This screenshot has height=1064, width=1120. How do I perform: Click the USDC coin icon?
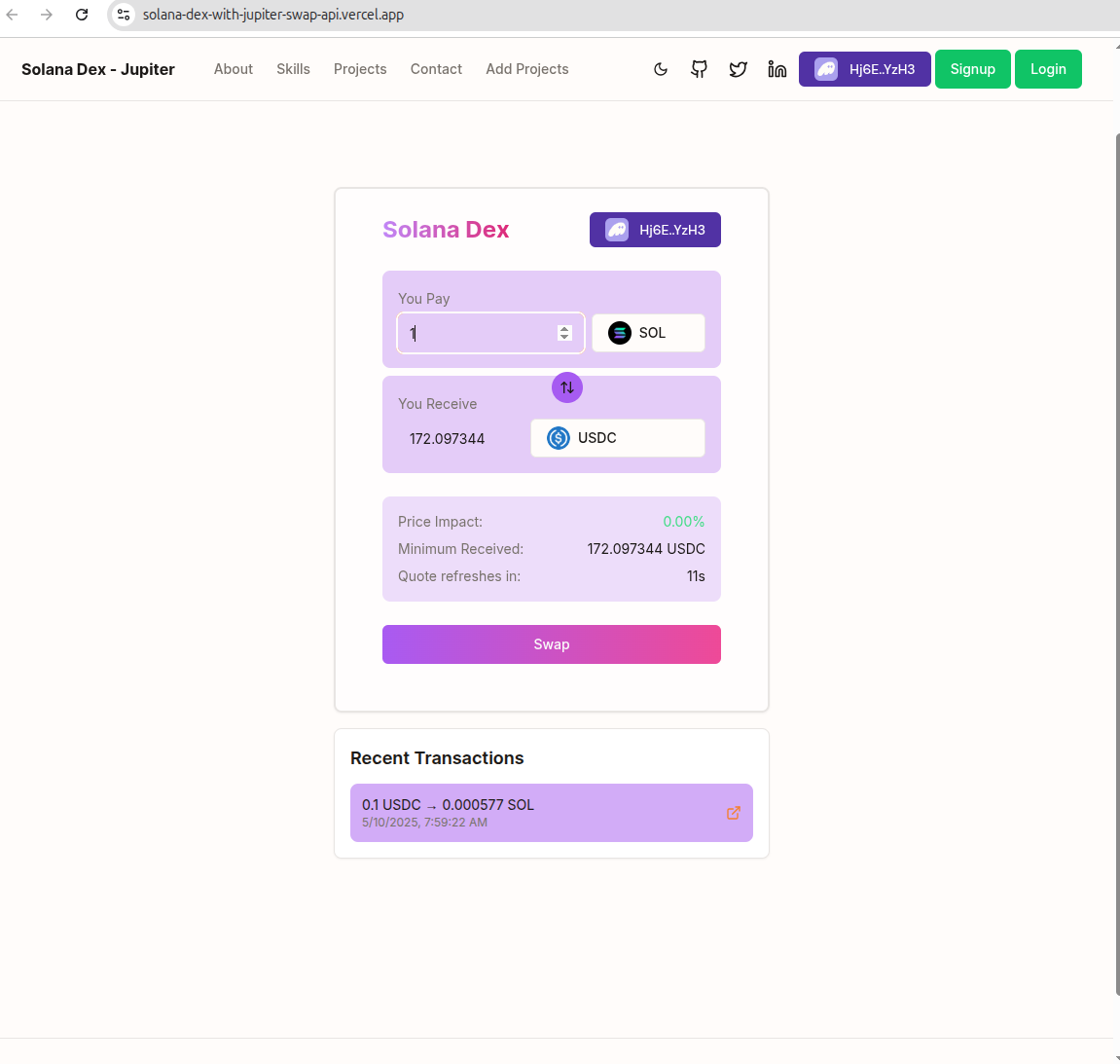tap(557, 438)
